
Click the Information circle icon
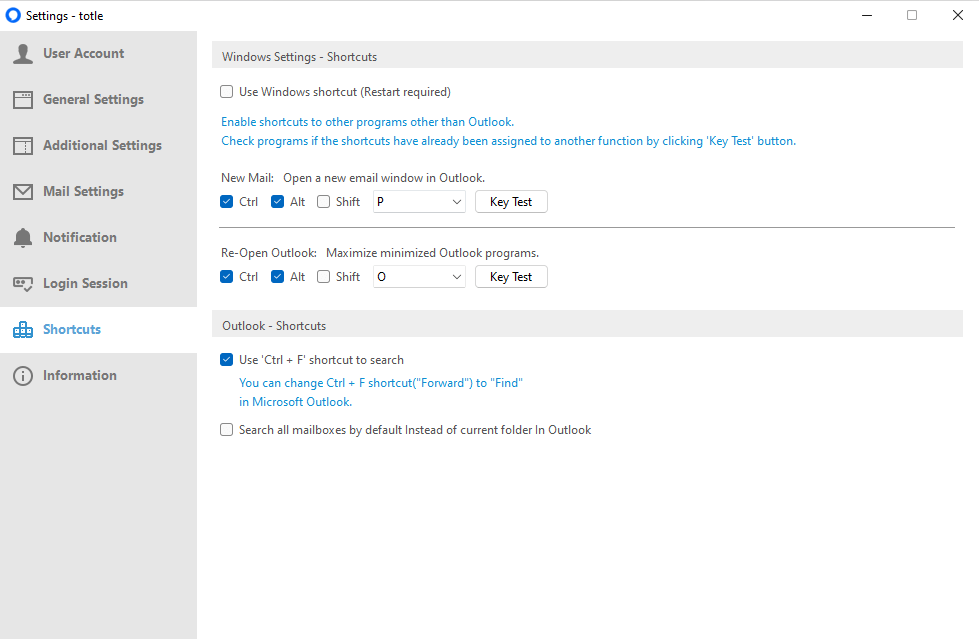(23, 375)
